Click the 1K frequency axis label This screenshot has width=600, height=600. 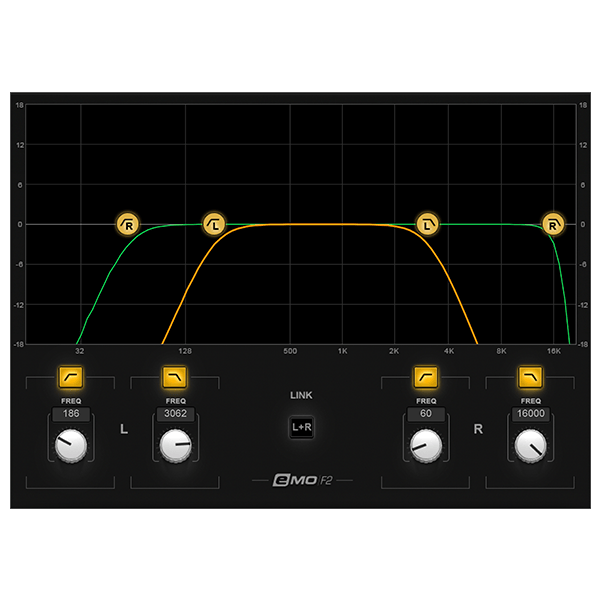(342, 351)
